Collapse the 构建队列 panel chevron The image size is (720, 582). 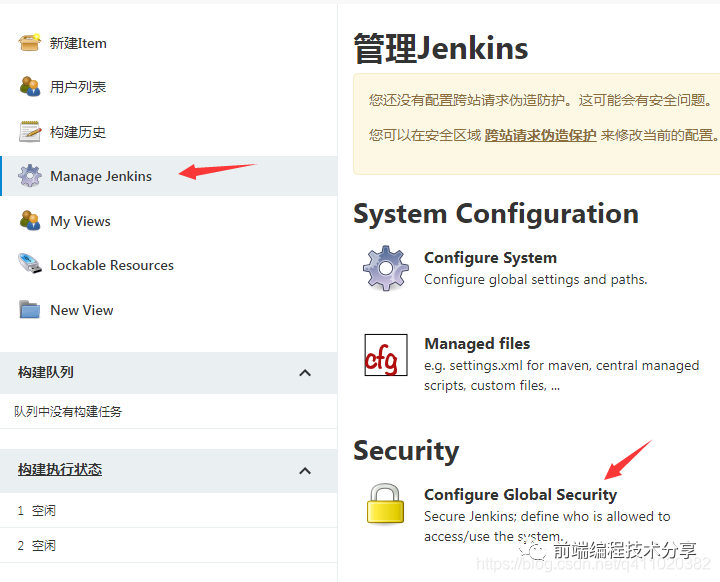(305, 373)
